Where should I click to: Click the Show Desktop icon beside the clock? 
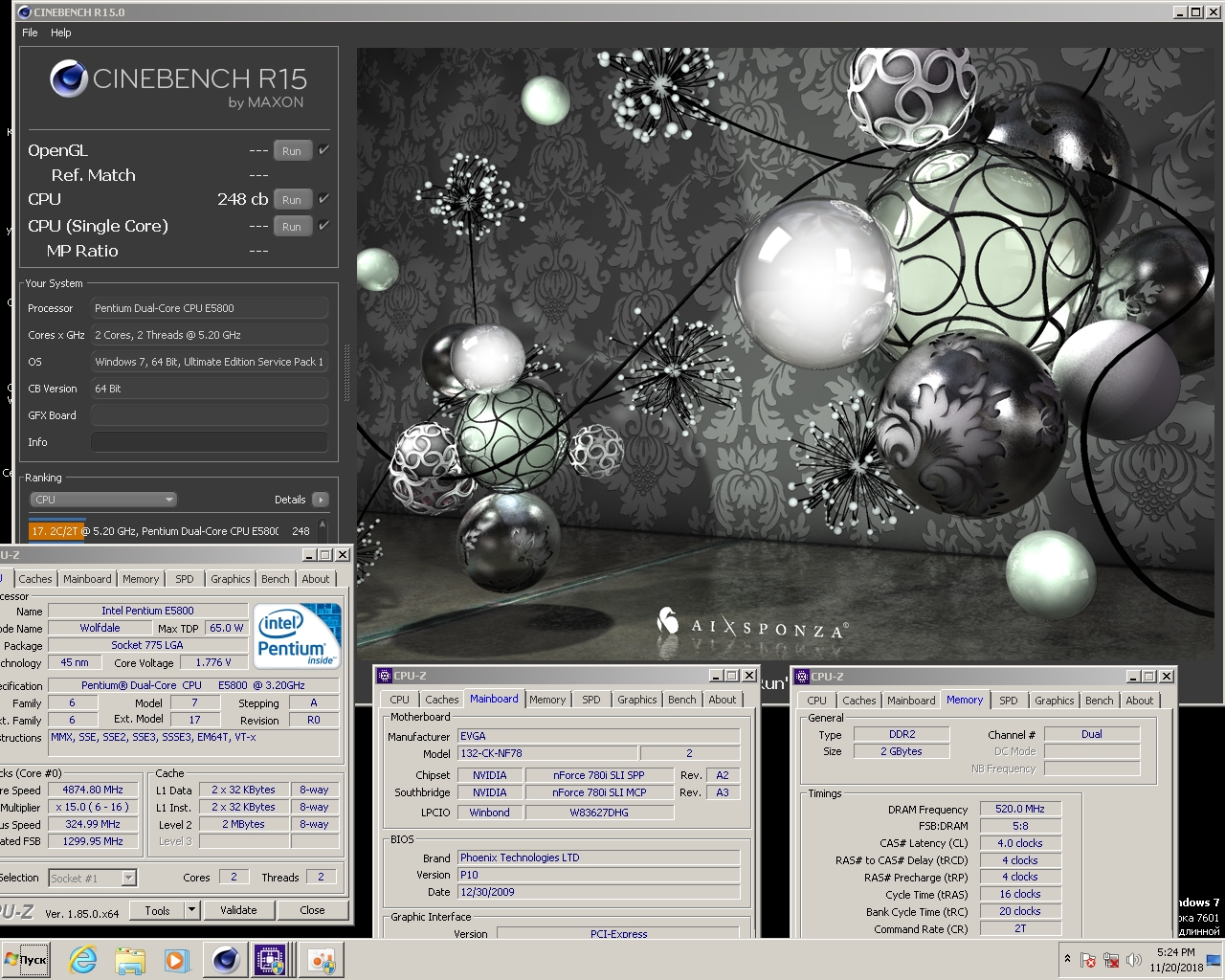pos(1214,960)
